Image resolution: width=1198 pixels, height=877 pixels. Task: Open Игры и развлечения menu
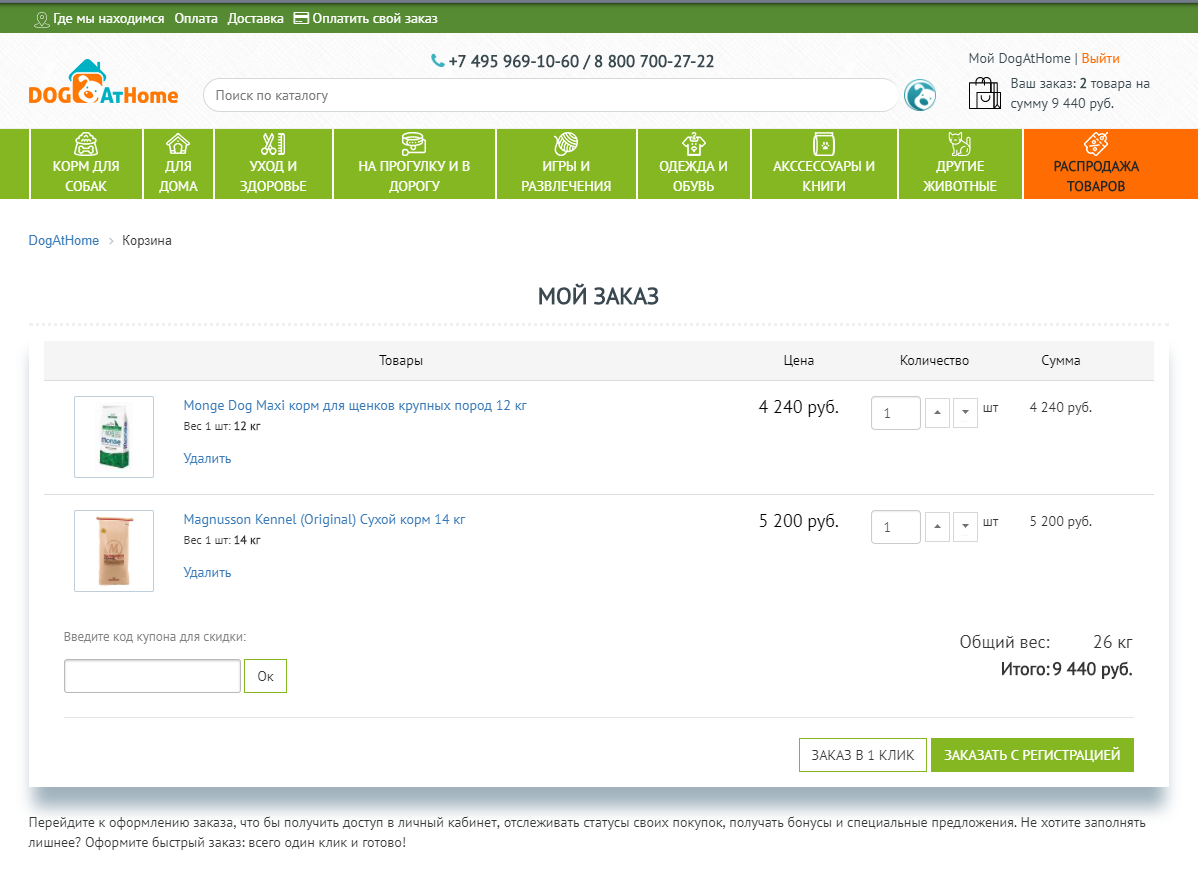click(566, 164)
